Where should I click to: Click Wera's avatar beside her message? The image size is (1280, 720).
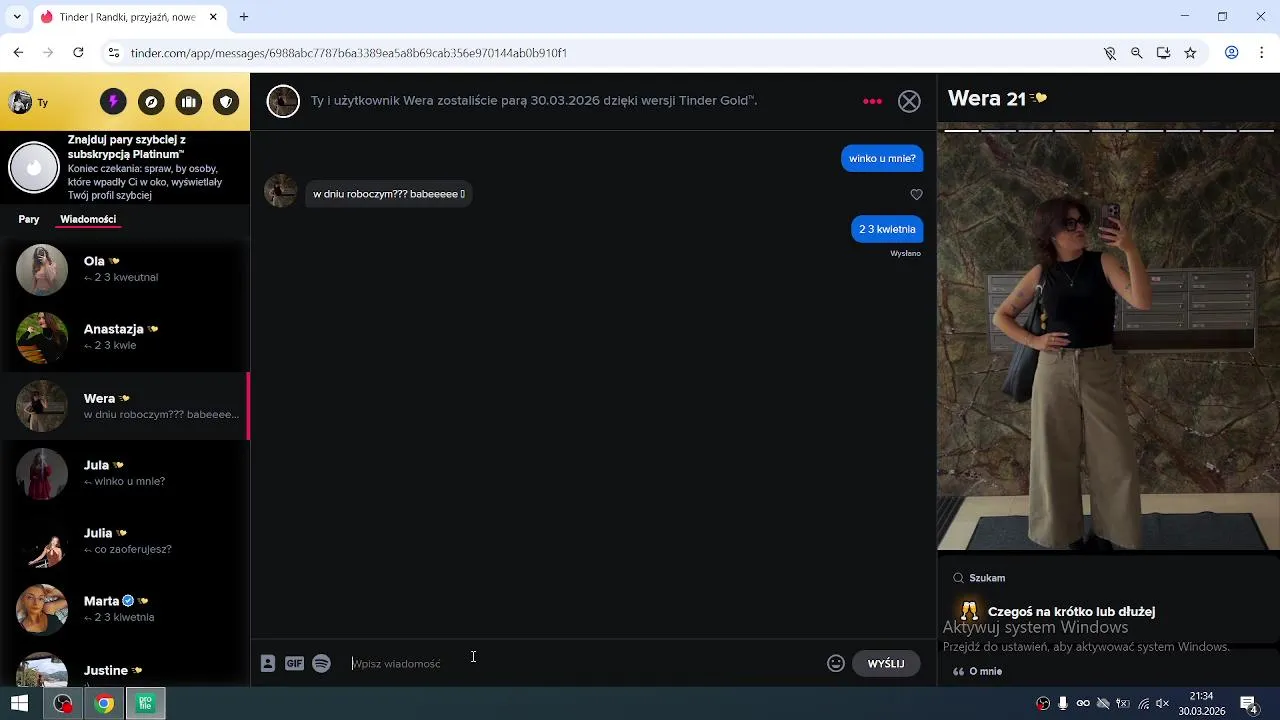280,190
